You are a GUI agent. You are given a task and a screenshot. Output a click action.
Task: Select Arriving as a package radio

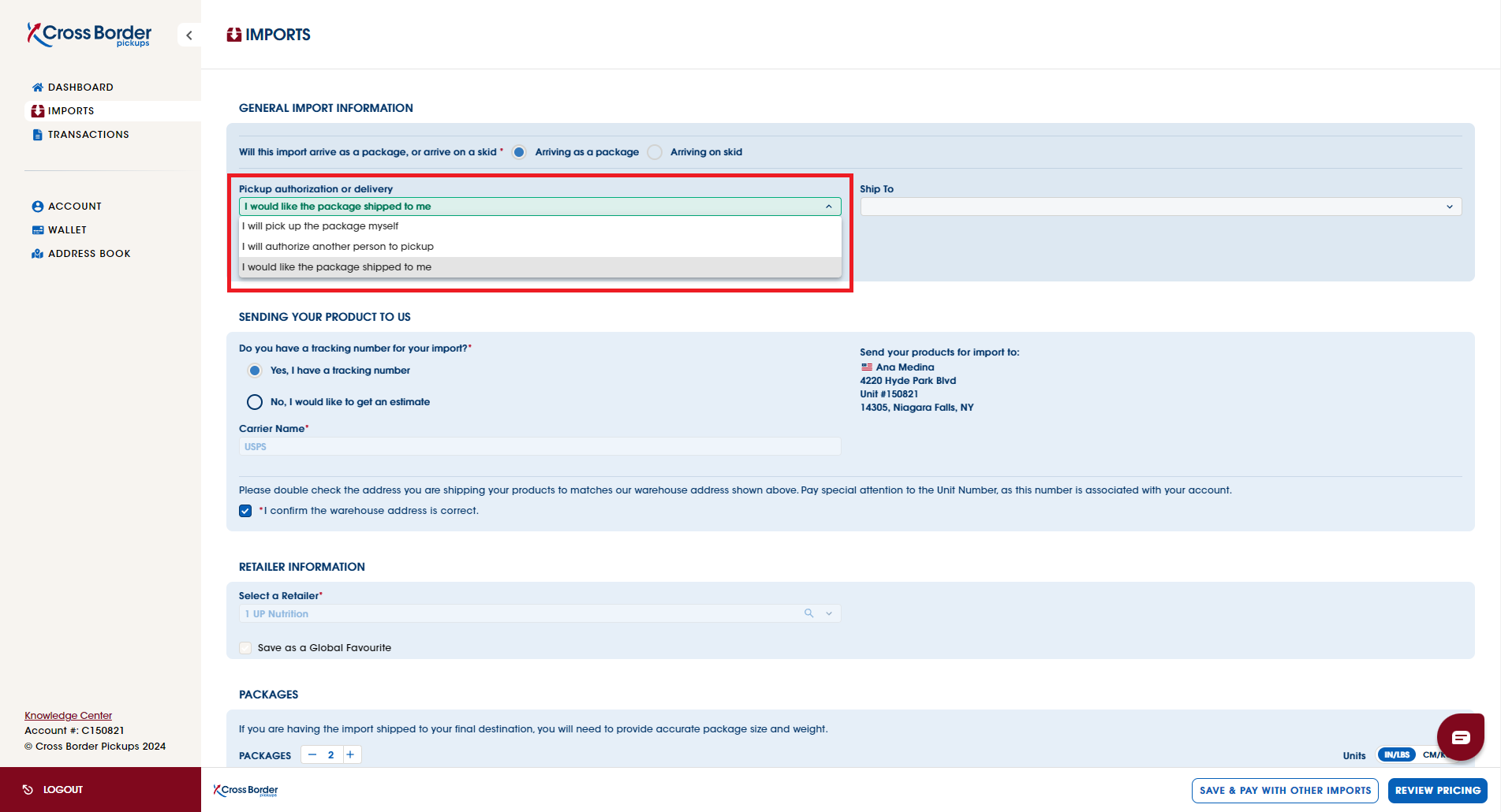(x=519, y=152)
